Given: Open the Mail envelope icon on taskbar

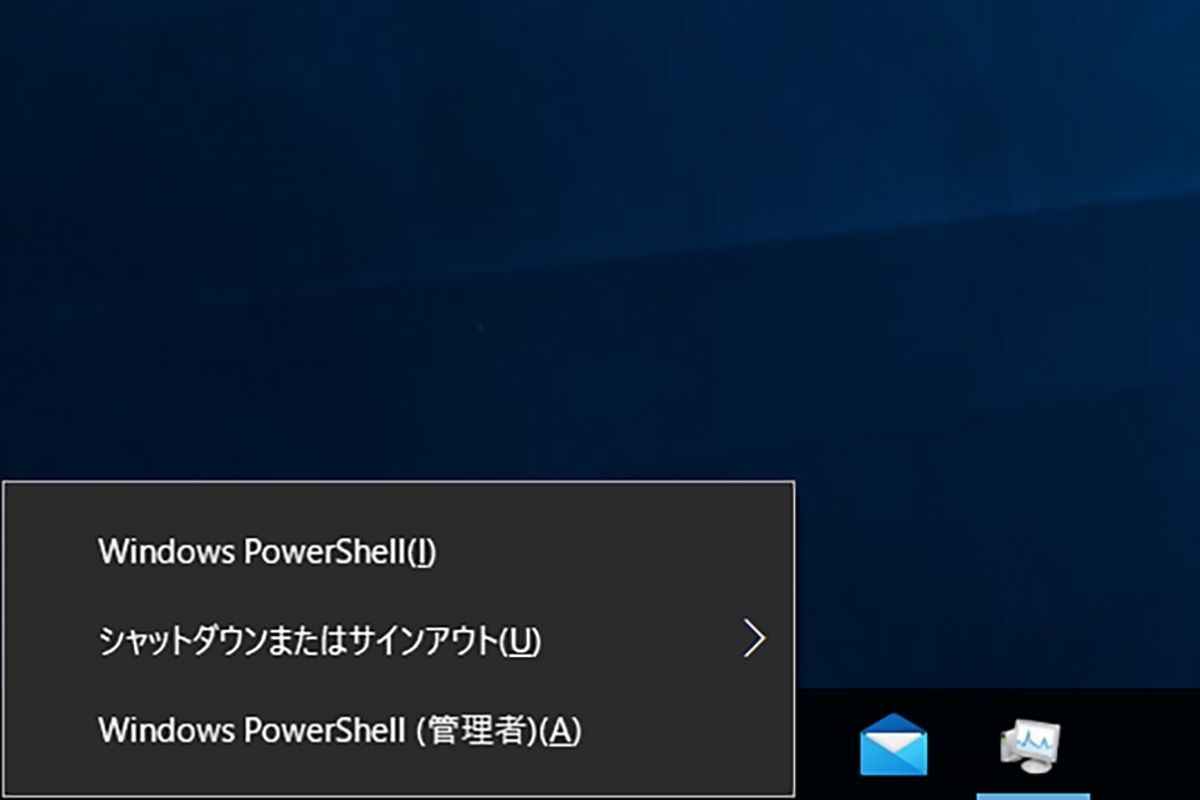Looking at the screenshot, I should coord(893,745).
